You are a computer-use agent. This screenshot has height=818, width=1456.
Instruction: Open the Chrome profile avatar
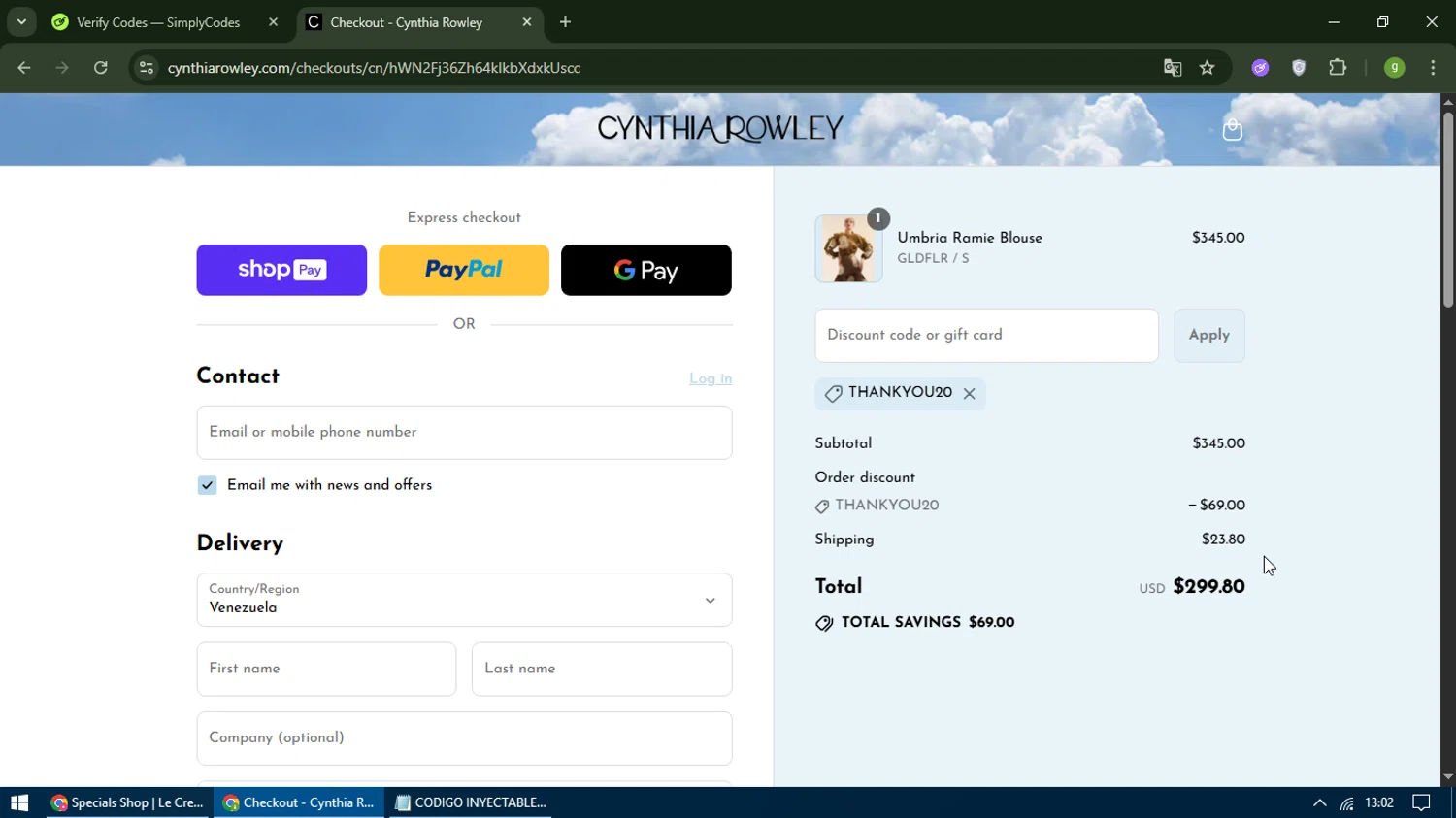click(x=1395, y=68)
